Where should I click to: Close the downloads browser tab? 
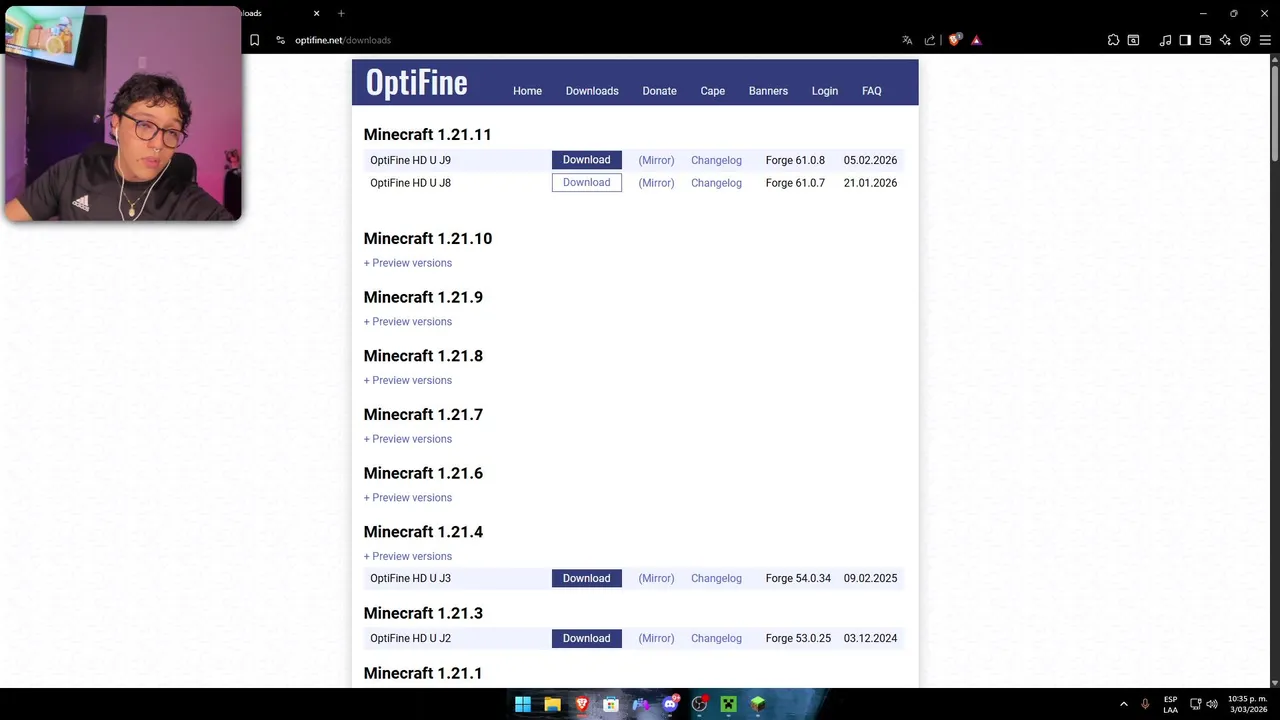coord(316,13)
